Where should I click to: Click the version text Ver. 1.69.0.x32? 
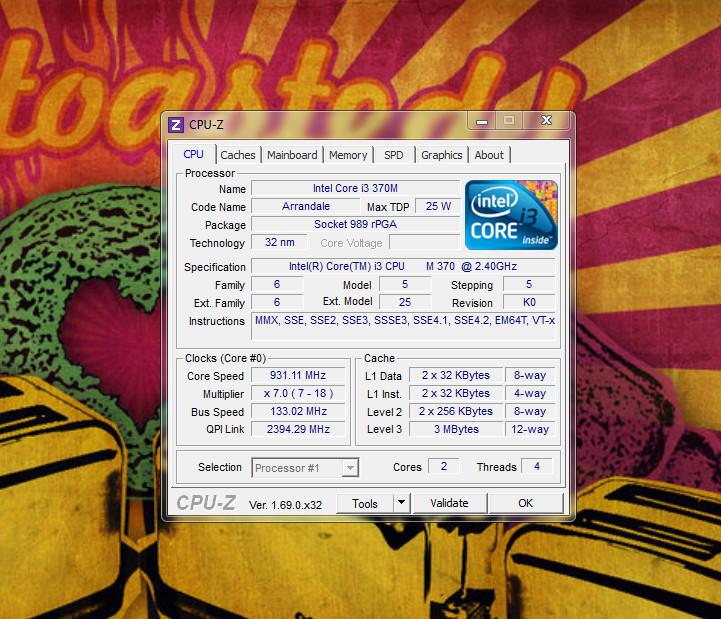285,505
